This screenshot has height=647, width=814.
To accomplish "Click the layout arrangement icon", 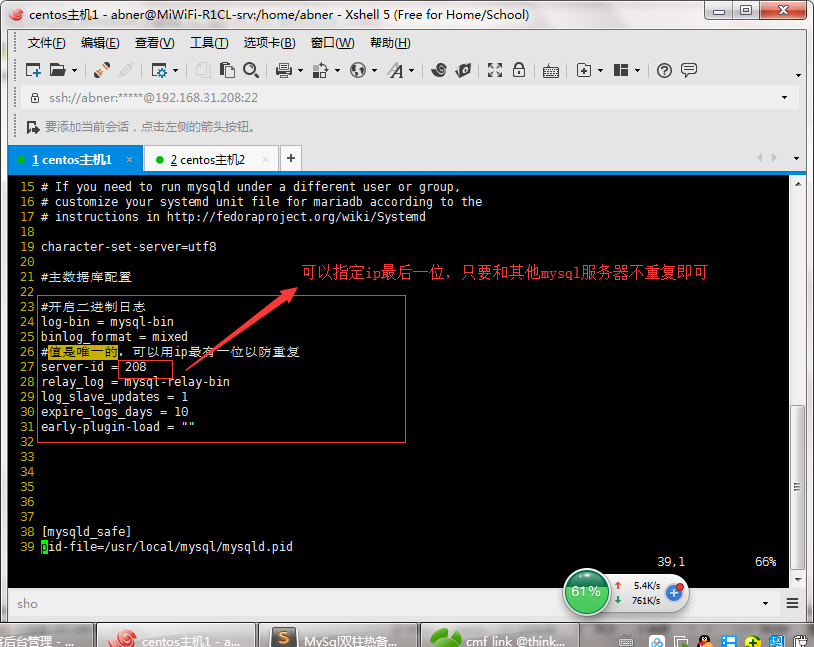I will (x=621, y=70).
